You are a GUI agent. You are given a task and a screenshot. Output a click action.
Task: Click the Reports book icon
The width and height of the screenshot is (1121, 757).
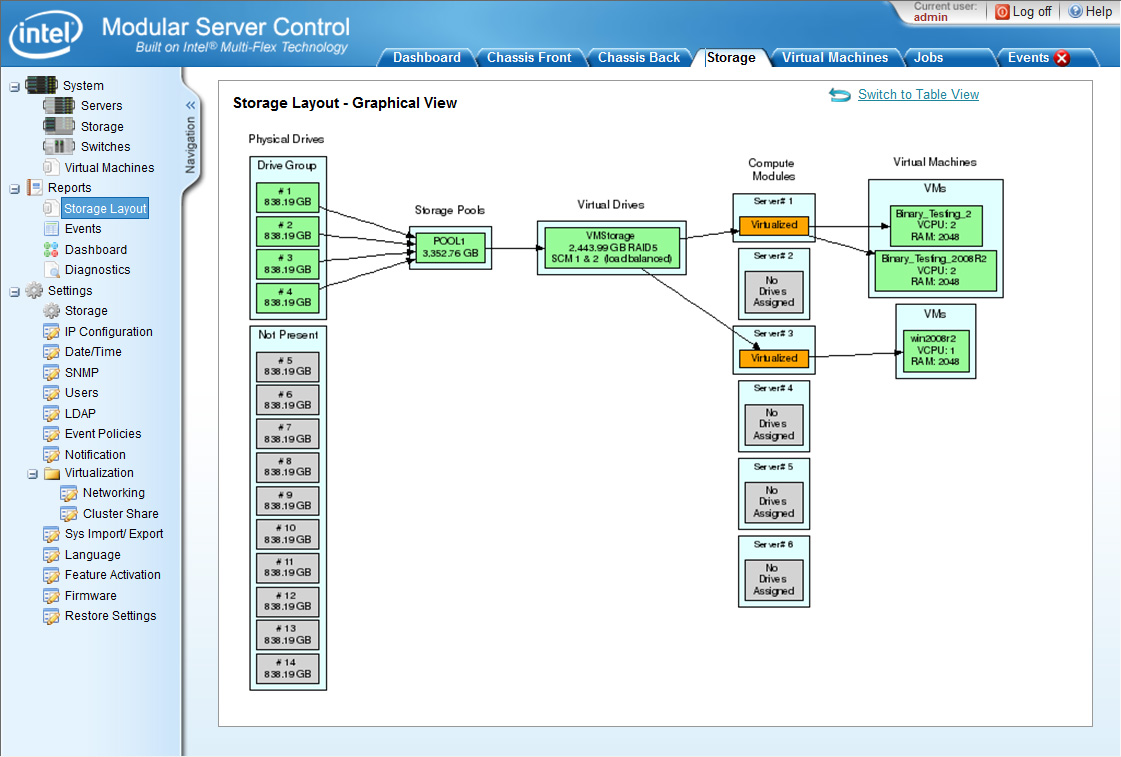34,187
